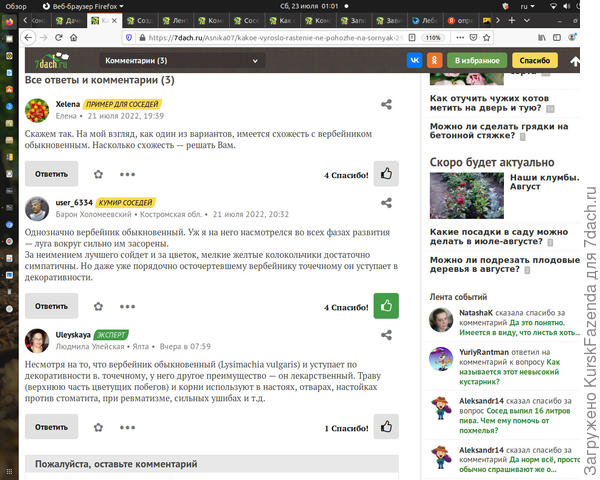
Task: Open three-dot menu on Xelena's comment
Action: [126, 174]
